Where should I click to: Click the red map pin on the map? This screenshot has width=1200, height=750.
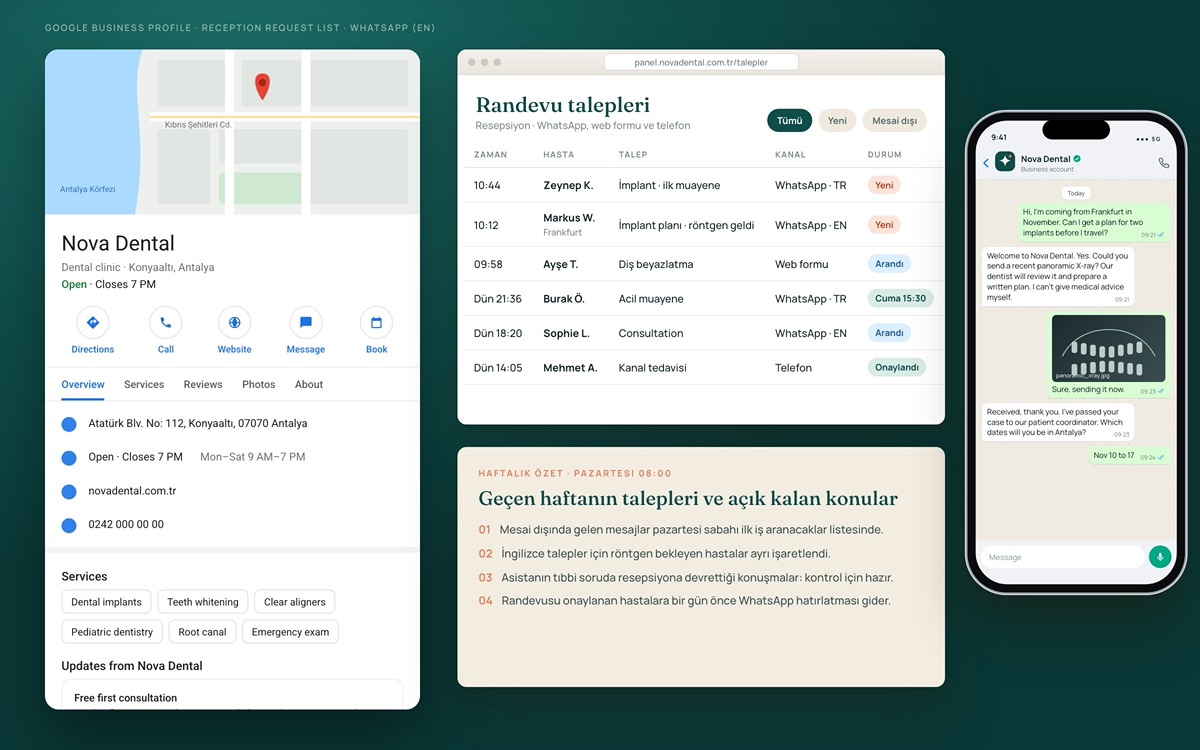262,86
